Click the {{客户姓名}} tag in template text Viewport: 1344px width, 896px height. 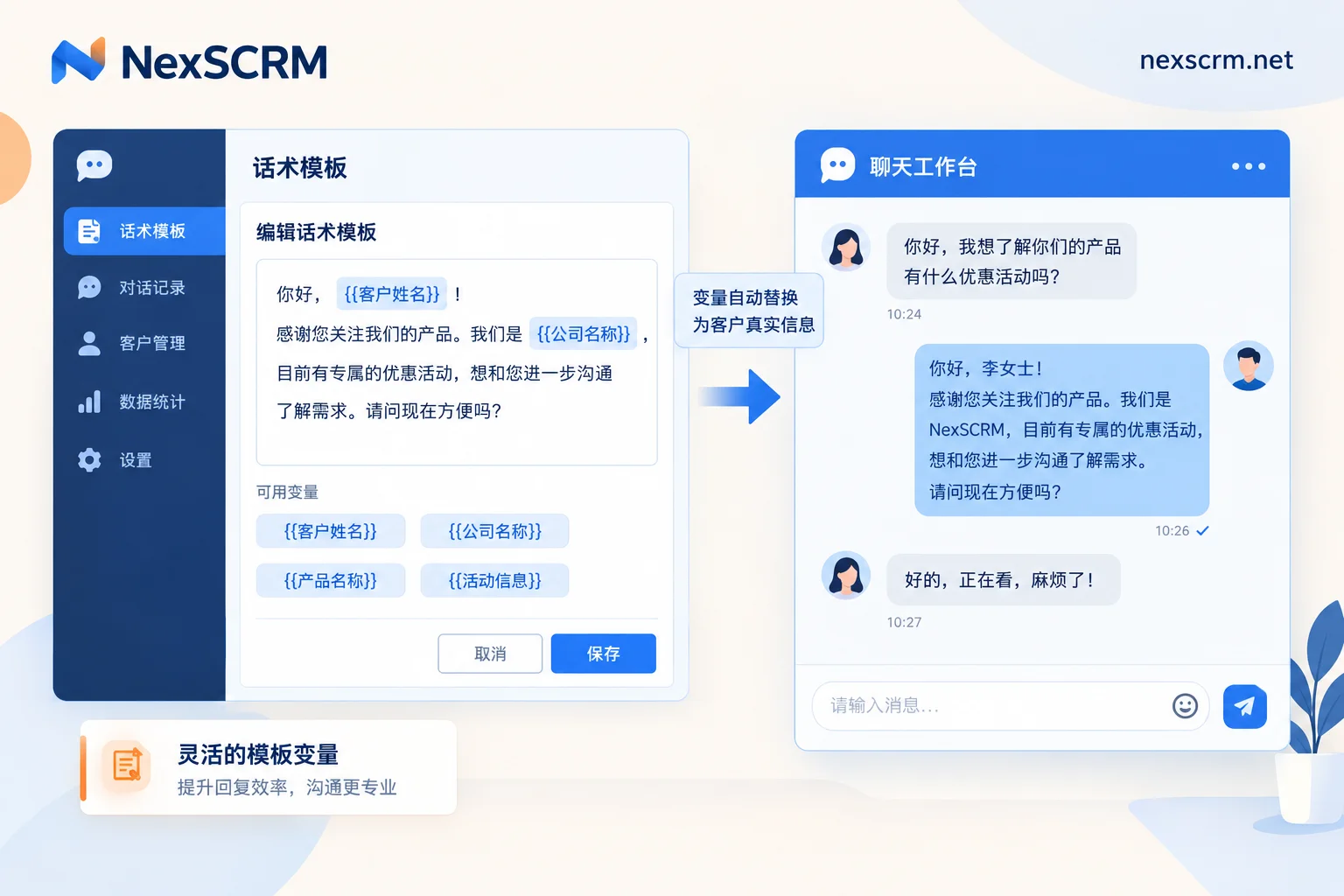pyautogui.click(x=392, y=294)
